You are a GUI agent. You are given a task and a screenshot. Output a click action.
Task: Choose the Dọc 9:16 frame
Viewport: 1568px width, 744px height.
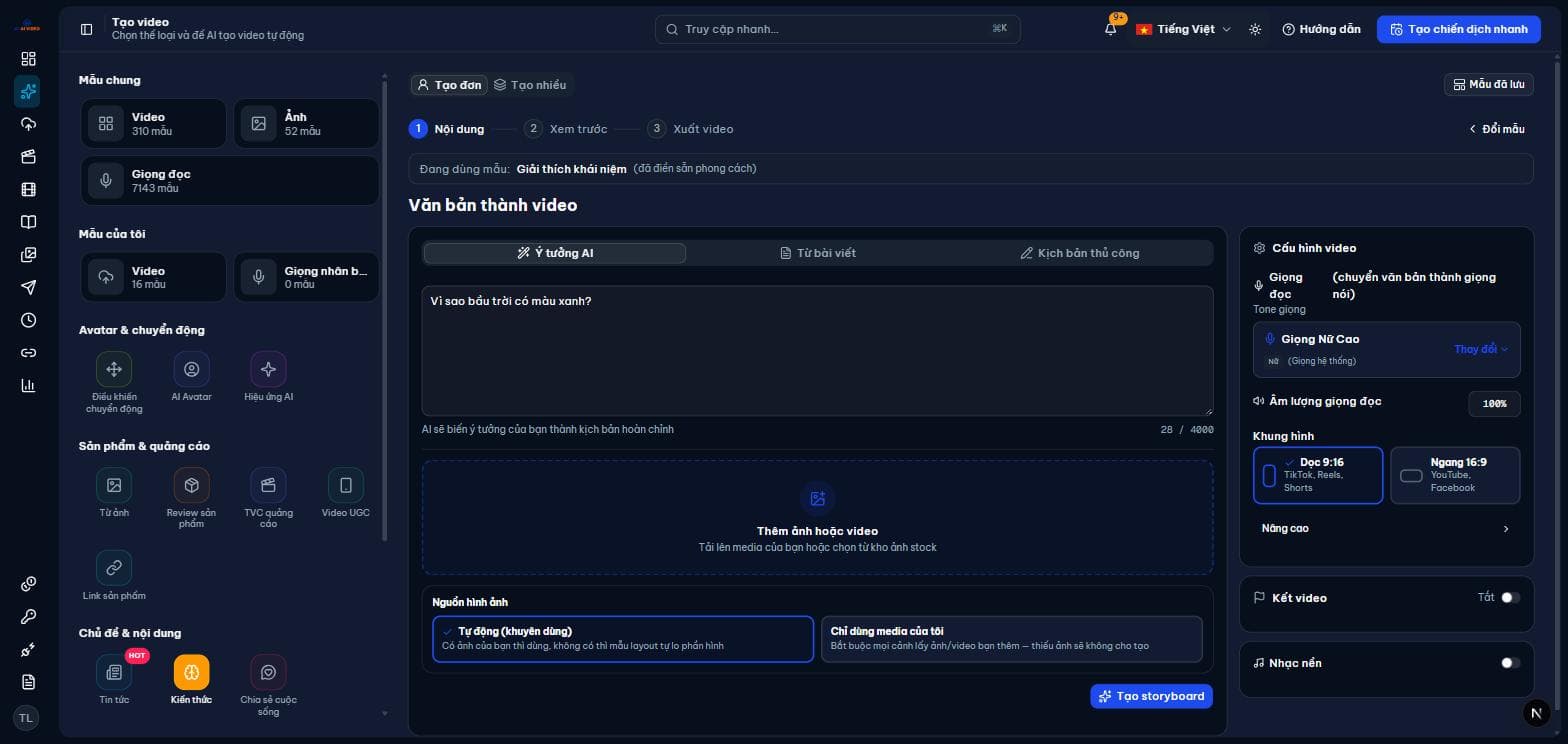point(1318,475)
